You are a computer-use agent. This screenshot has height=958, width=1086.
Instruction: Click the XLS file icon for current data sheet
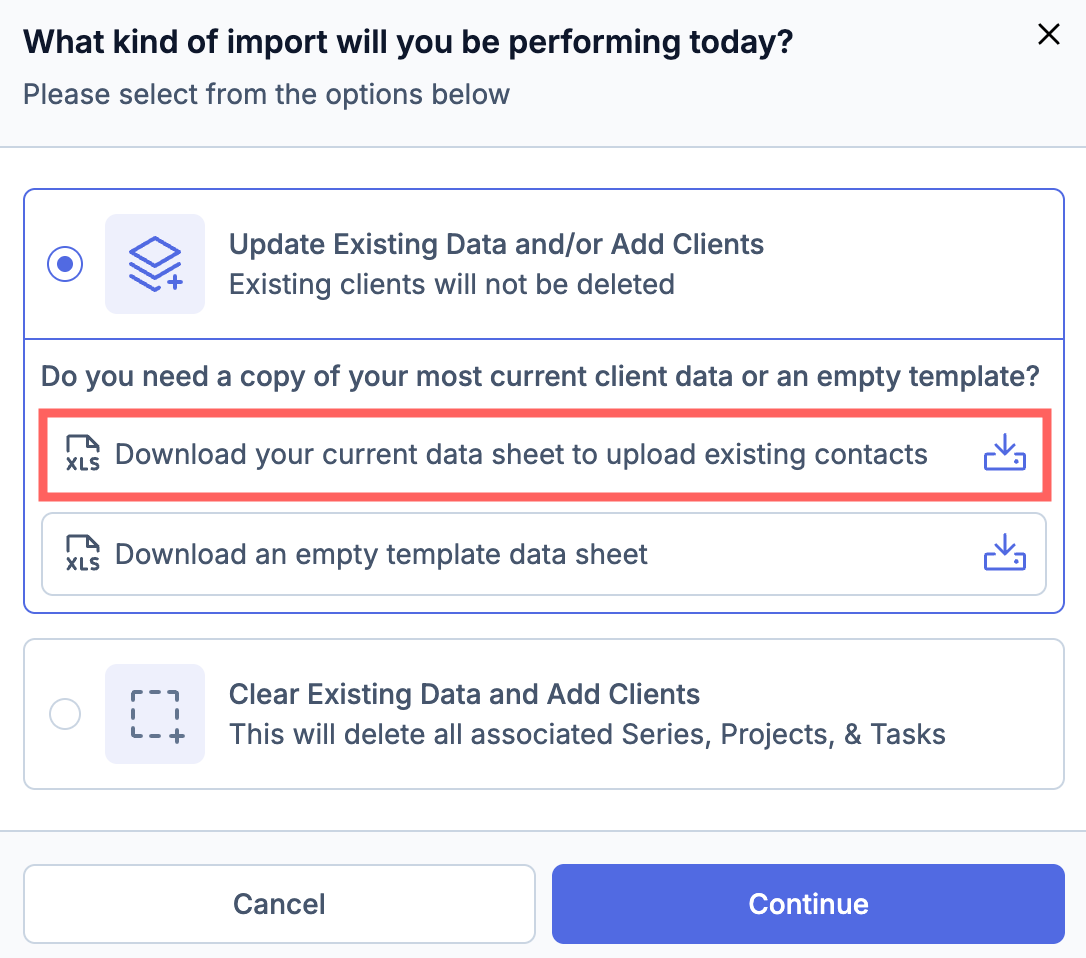click(83, 454)
